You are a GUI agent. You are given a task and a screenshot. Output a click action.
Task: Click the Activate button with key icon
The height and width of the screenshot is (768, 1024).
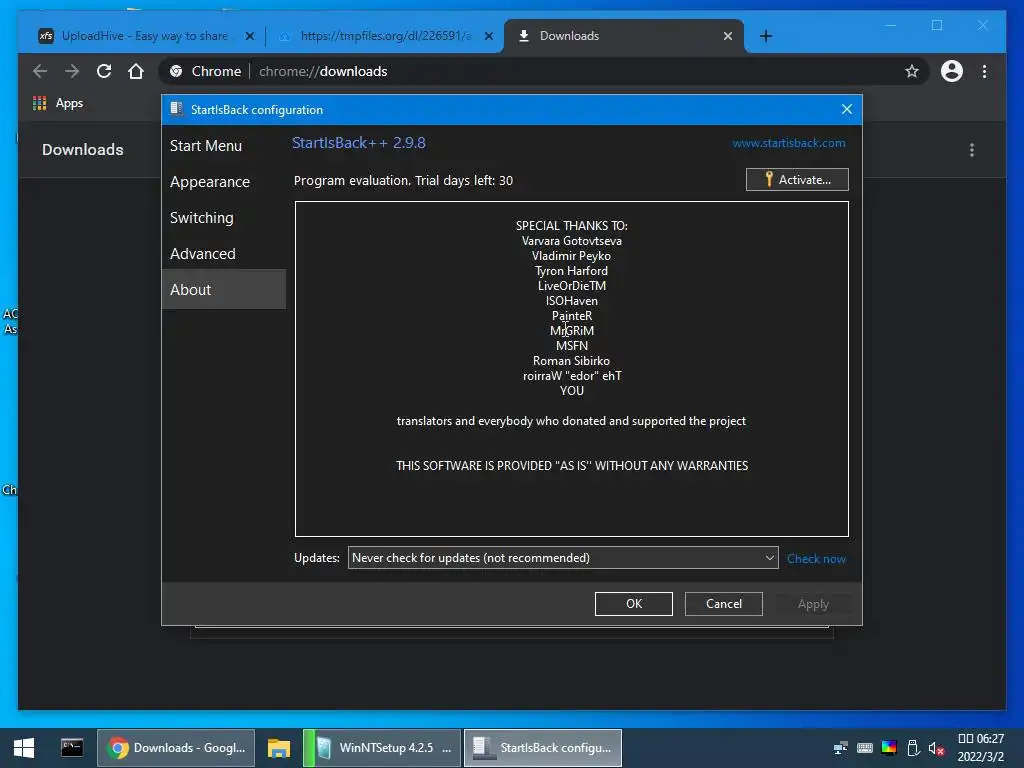797,180
